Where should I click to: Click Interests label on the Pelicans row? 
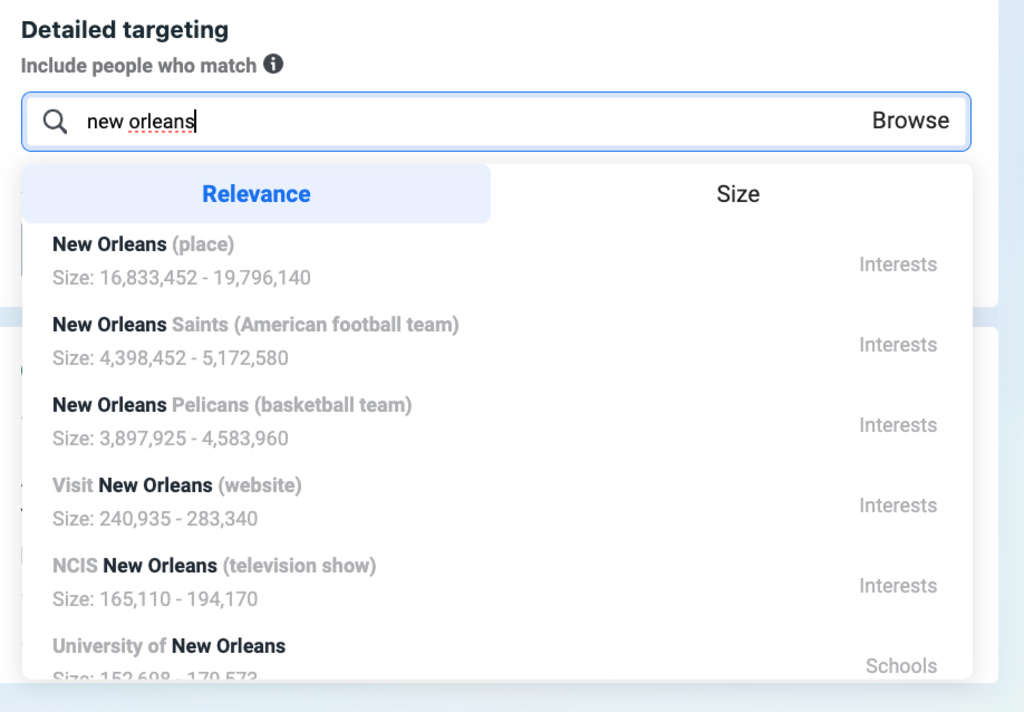897,425
